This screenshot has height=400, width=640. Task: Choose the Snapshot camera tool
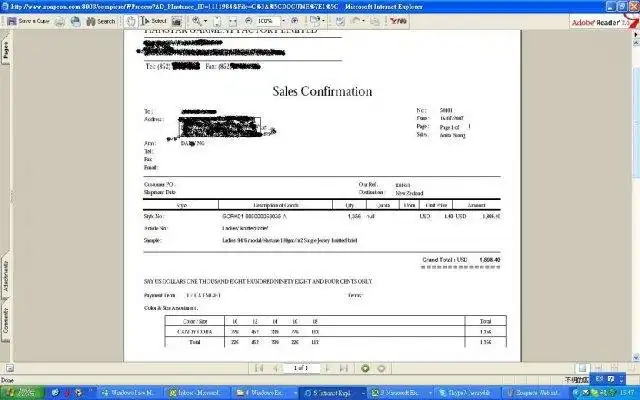[176, 21]
